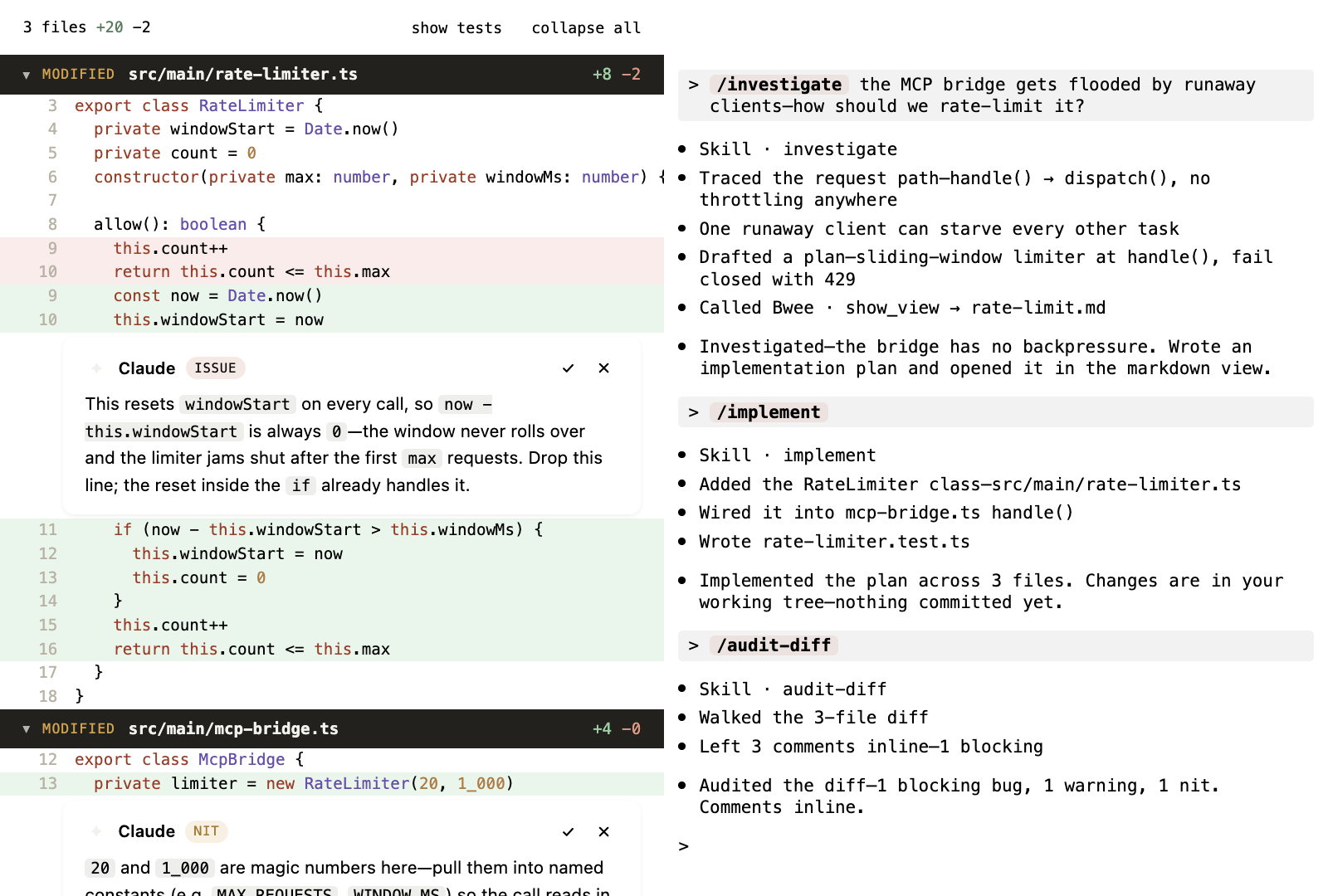This screenshot has height=896, width=1328.
Task: Focus the empty chat prompt input
Action: (x=996, y=846)
